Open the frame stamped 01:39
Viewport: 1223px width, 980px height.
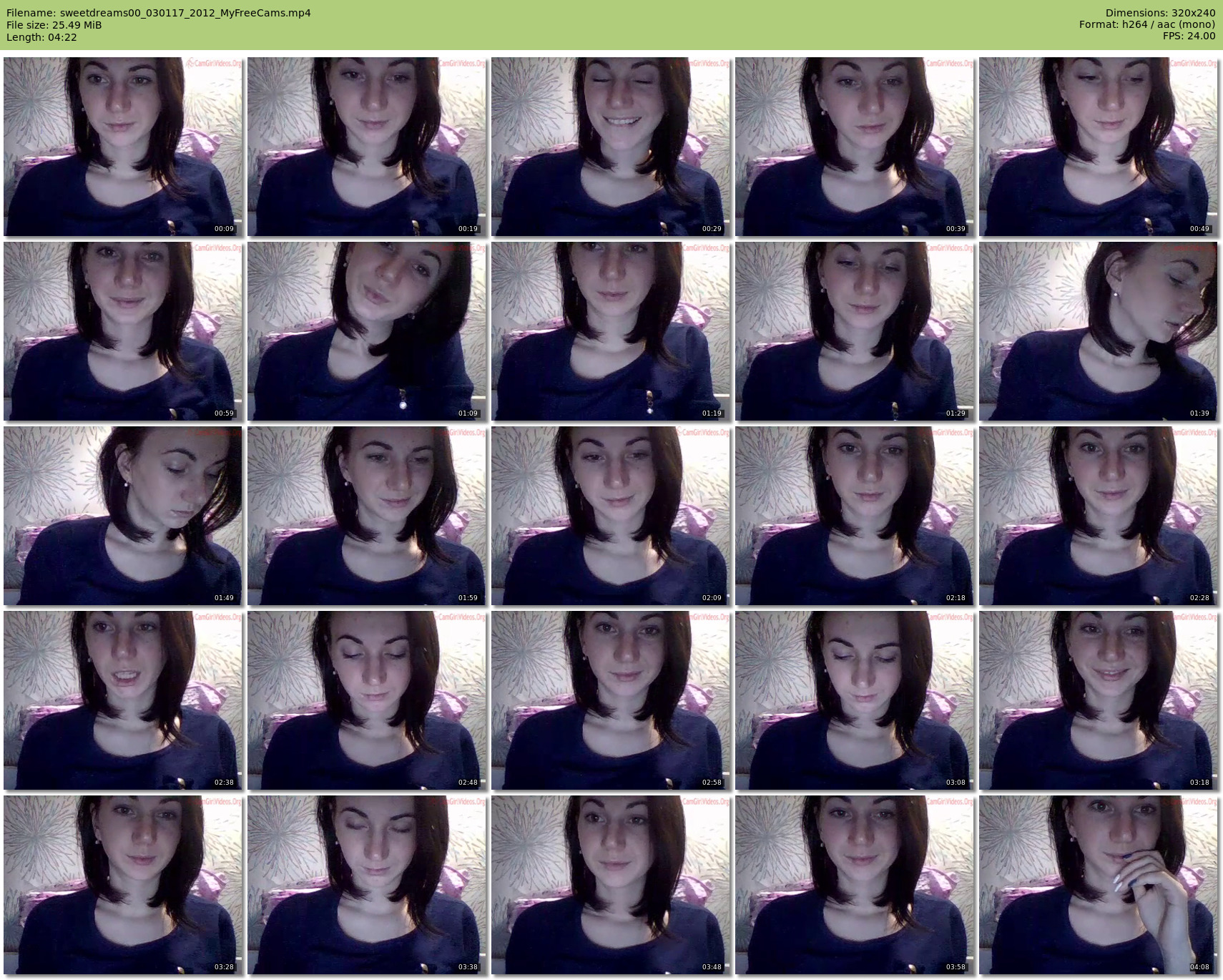coord(1099,331)
